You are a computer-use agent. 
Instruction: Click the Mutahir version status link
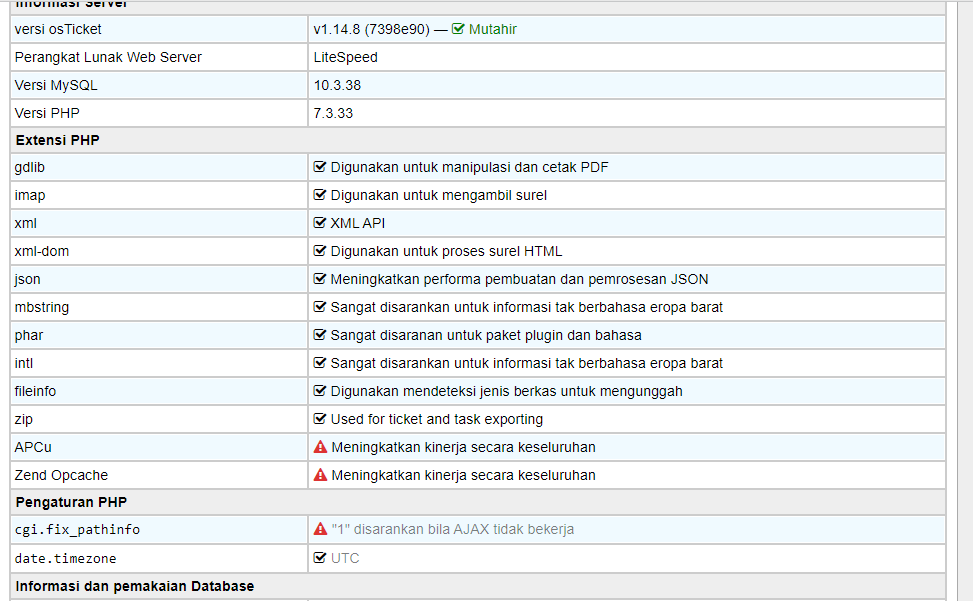(492, 30)
